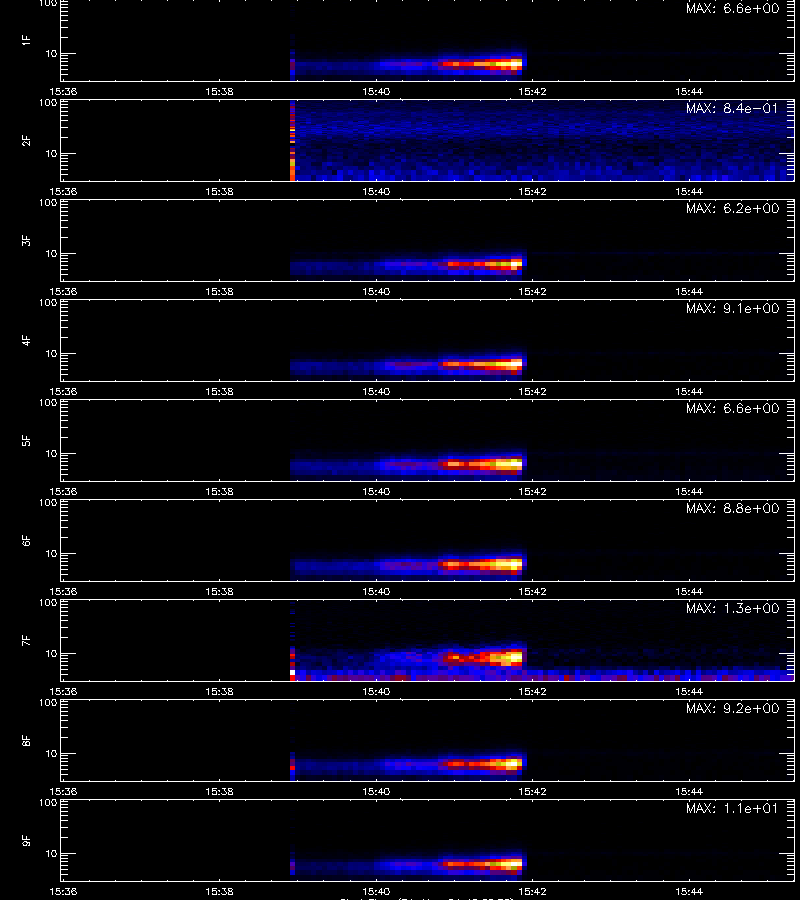Image resolution: width=800 pixels, height=900 pixels.
Task: Select the MAX: 8.8e+00 readout
Action: coord(732,509)
